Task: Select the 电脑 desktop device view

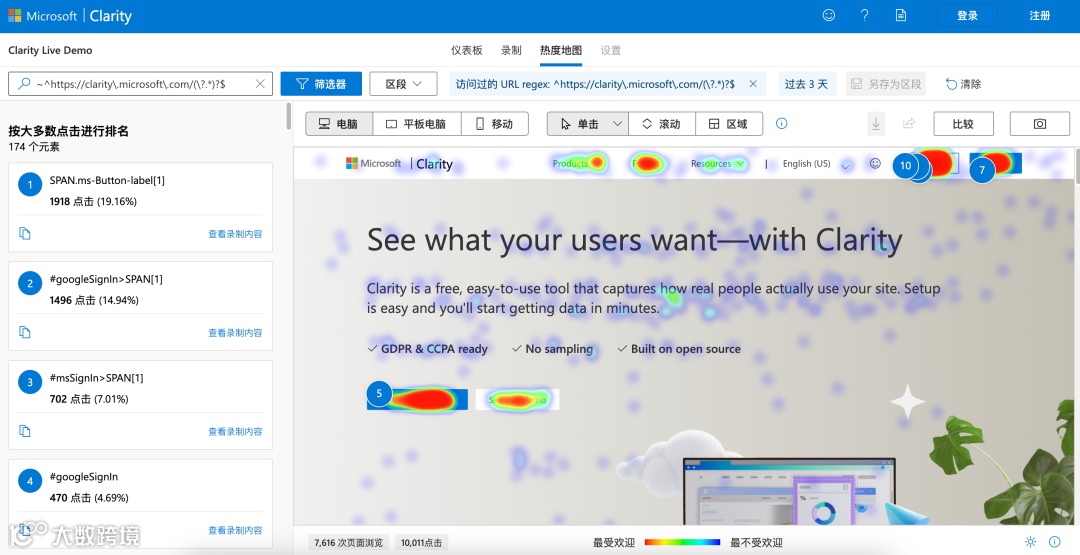Action: tap(339, 124)
